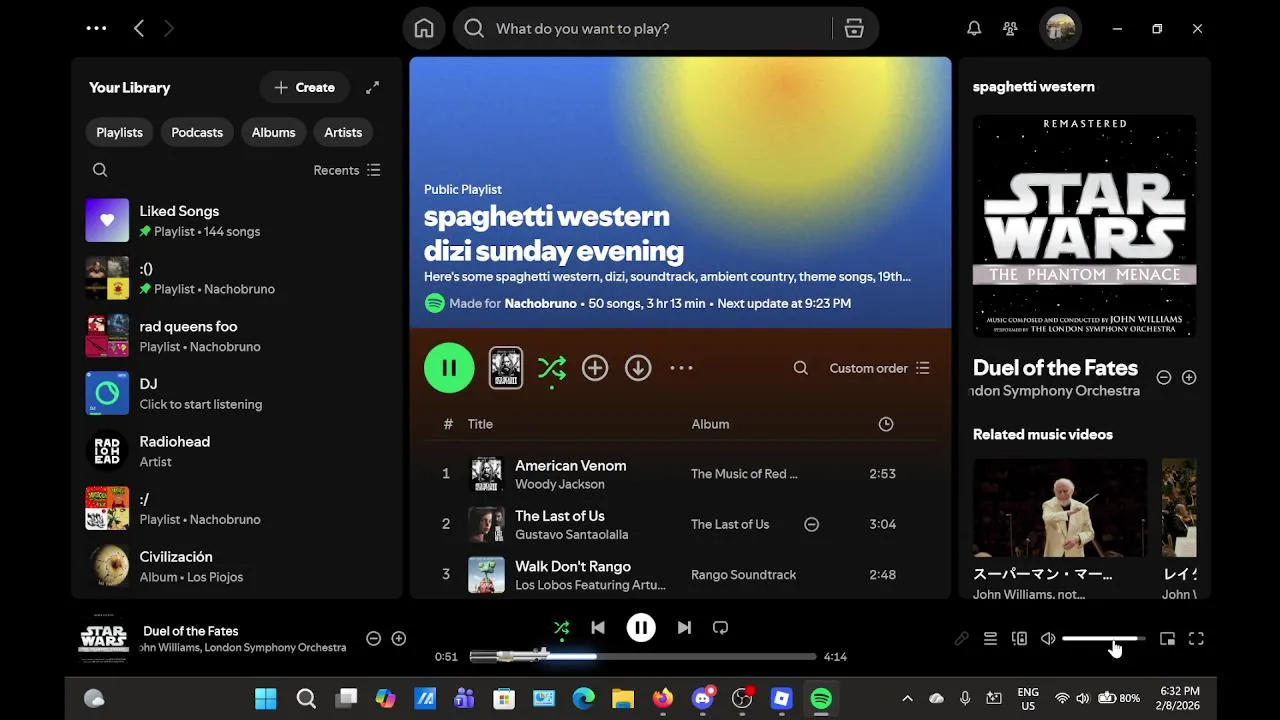Open File Explorer from taskbar

623,698
